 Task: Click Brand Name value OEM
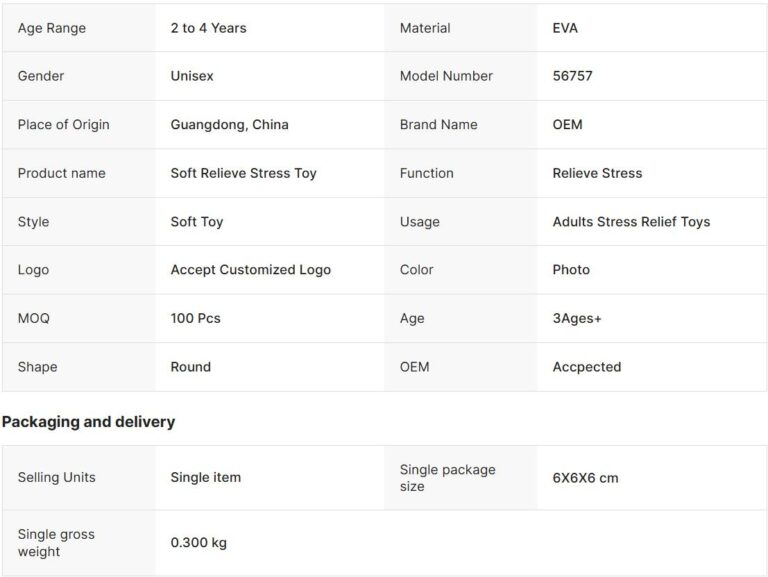coord(567,125)
